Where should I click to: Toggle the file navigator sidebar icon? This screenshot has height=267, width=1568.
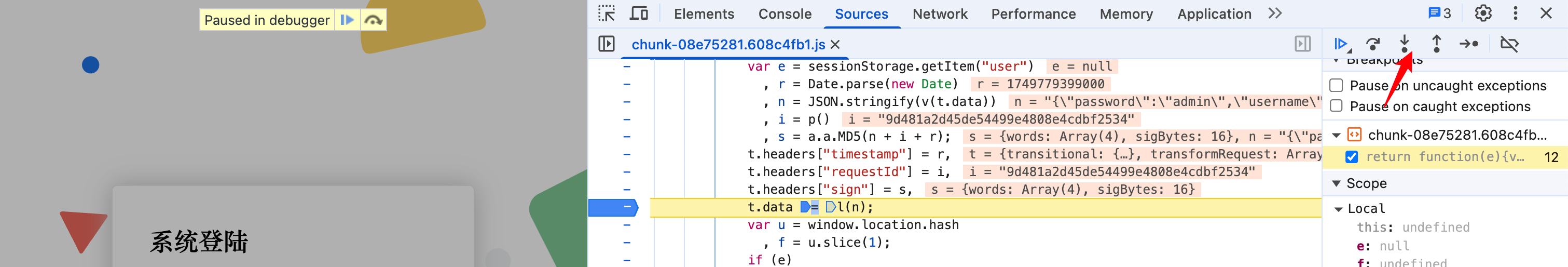point(606,44)
